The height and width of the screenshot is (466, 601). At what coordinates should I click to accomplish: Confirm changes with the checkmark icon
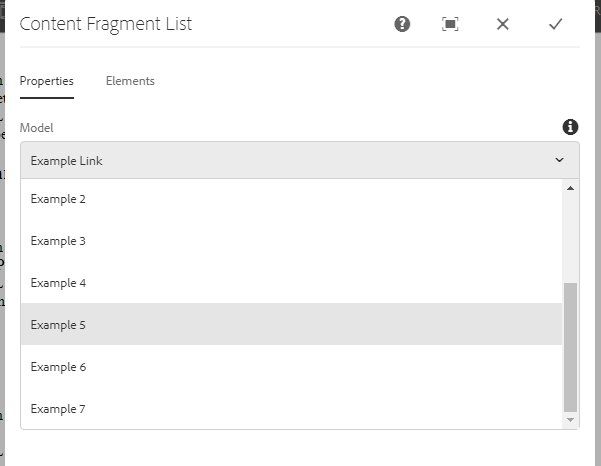point(555,24)
